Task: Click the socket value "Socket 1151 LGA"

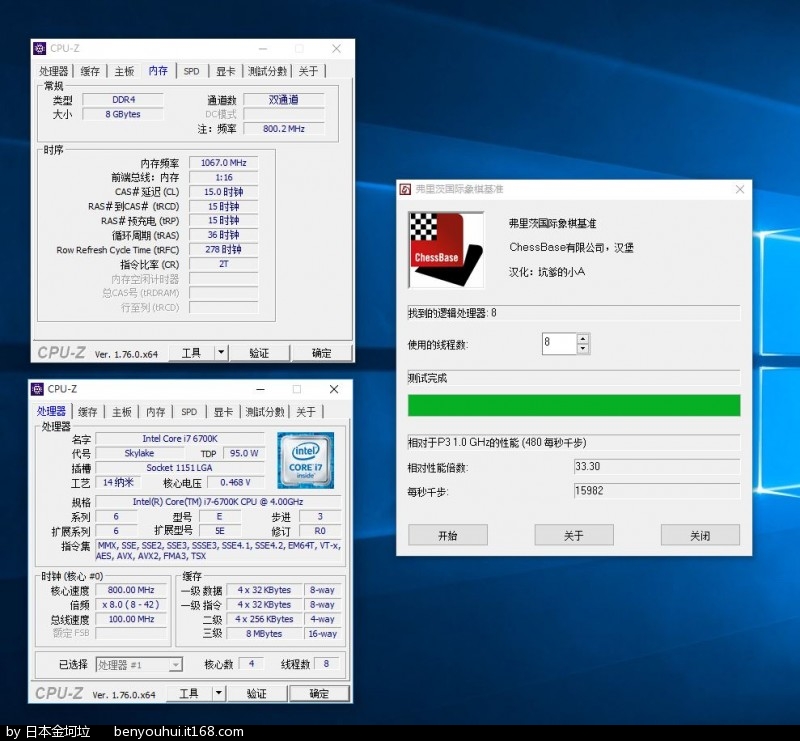Action: (x=180, y=467)
